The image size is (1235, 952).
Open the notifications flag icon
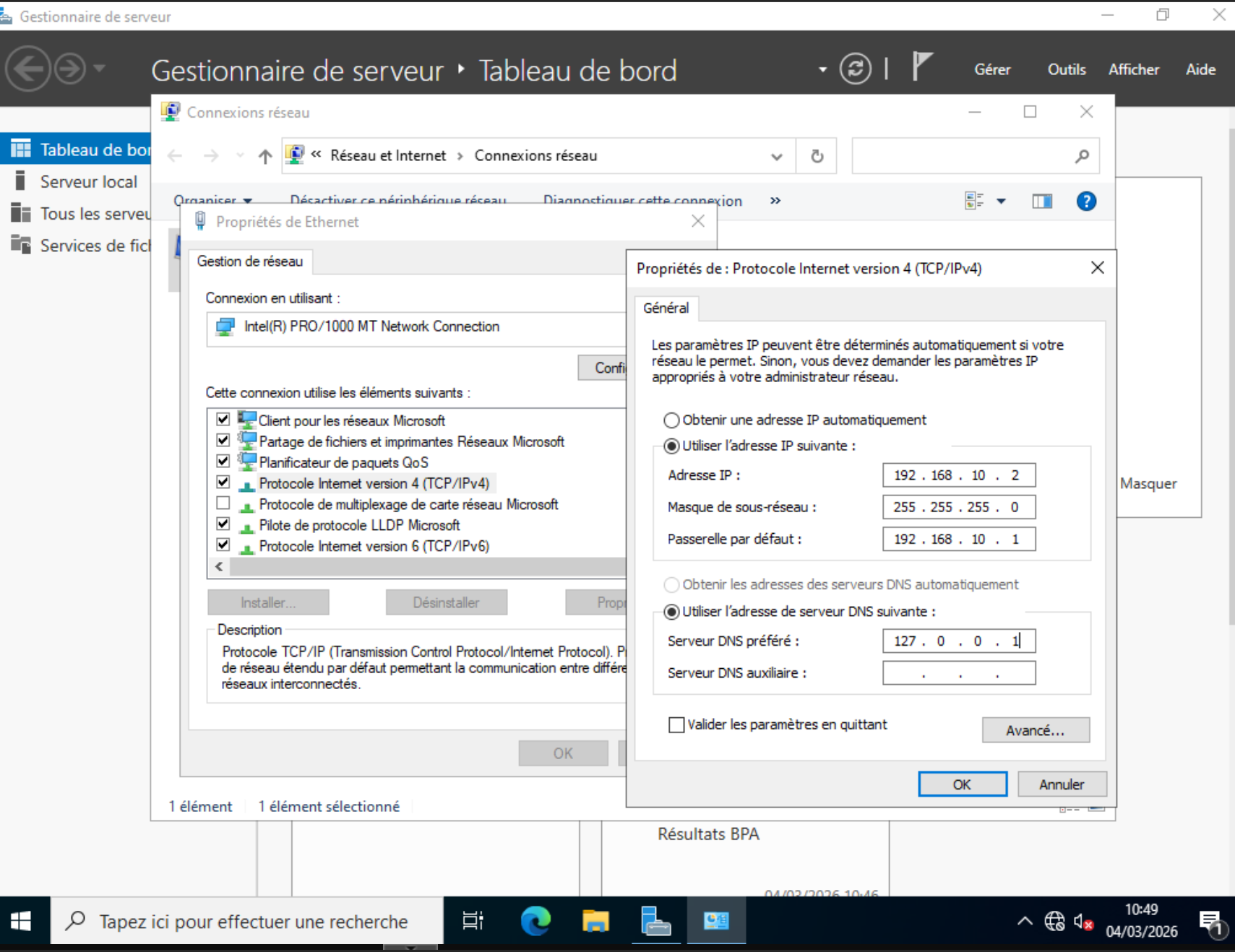tap(921, 67)
